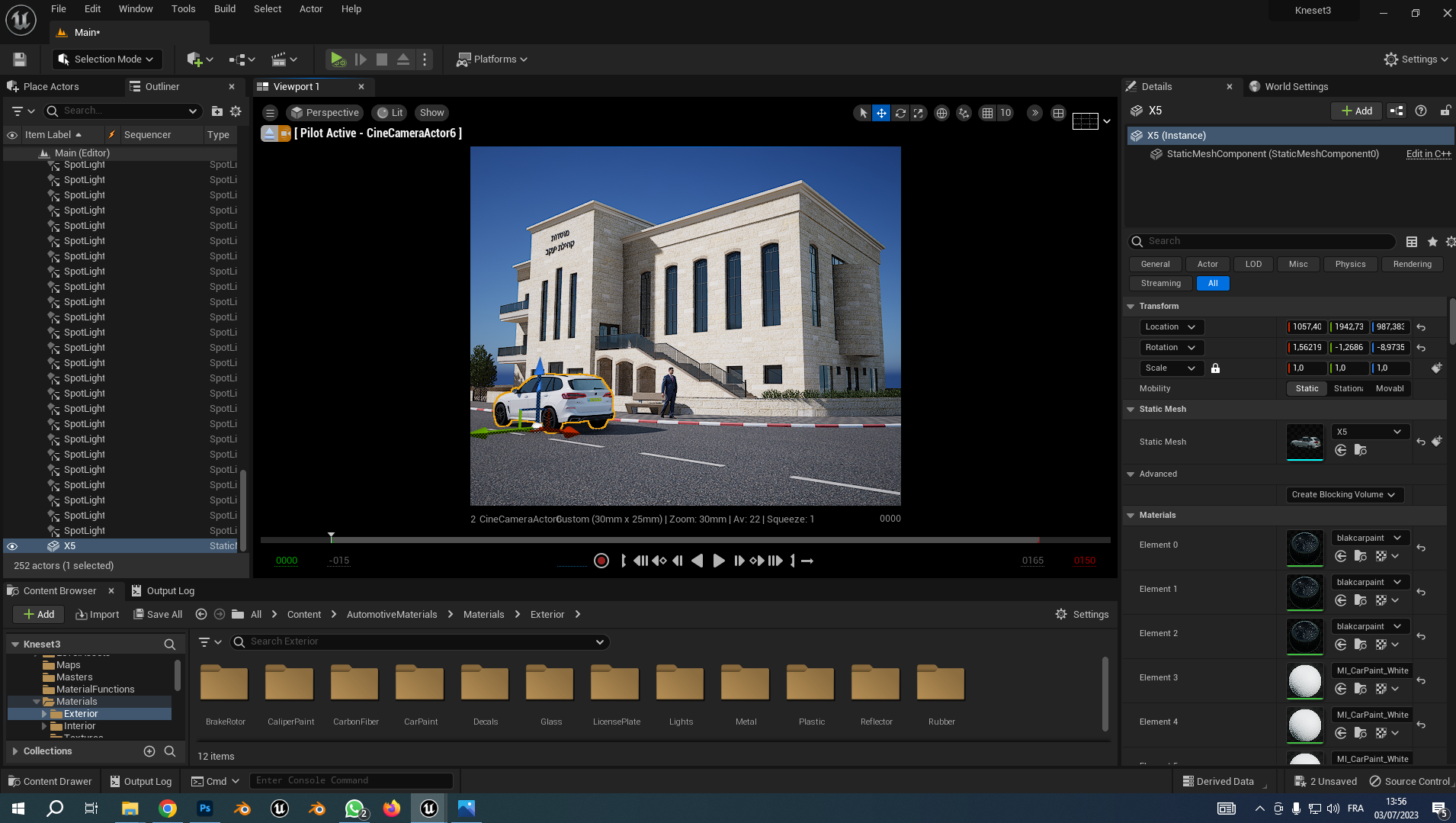The width and height of the screenshot is (1456, 823).
Task: Select the translate gizmo tool in viewport
Action: click(881, 113)
